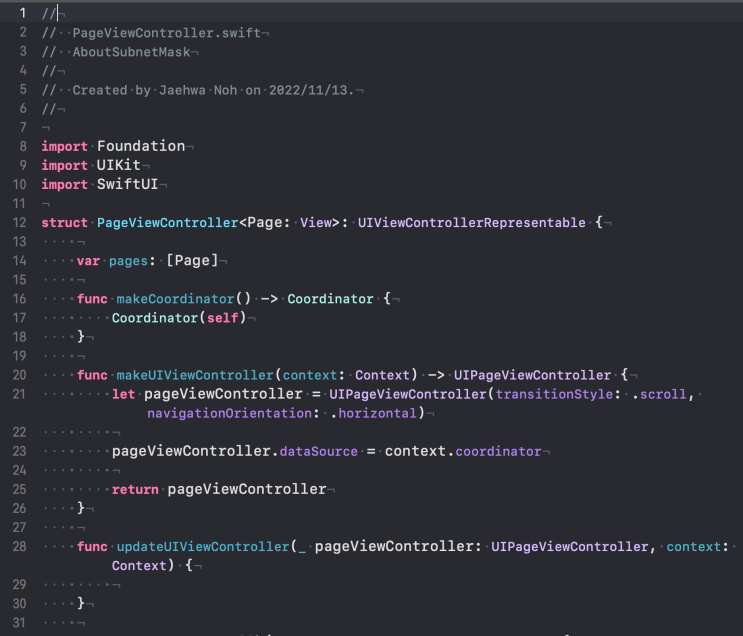Click the 'pages' variable name on line 14
Image resolution: width=743 pixels, height=636 pixels.
128,261
